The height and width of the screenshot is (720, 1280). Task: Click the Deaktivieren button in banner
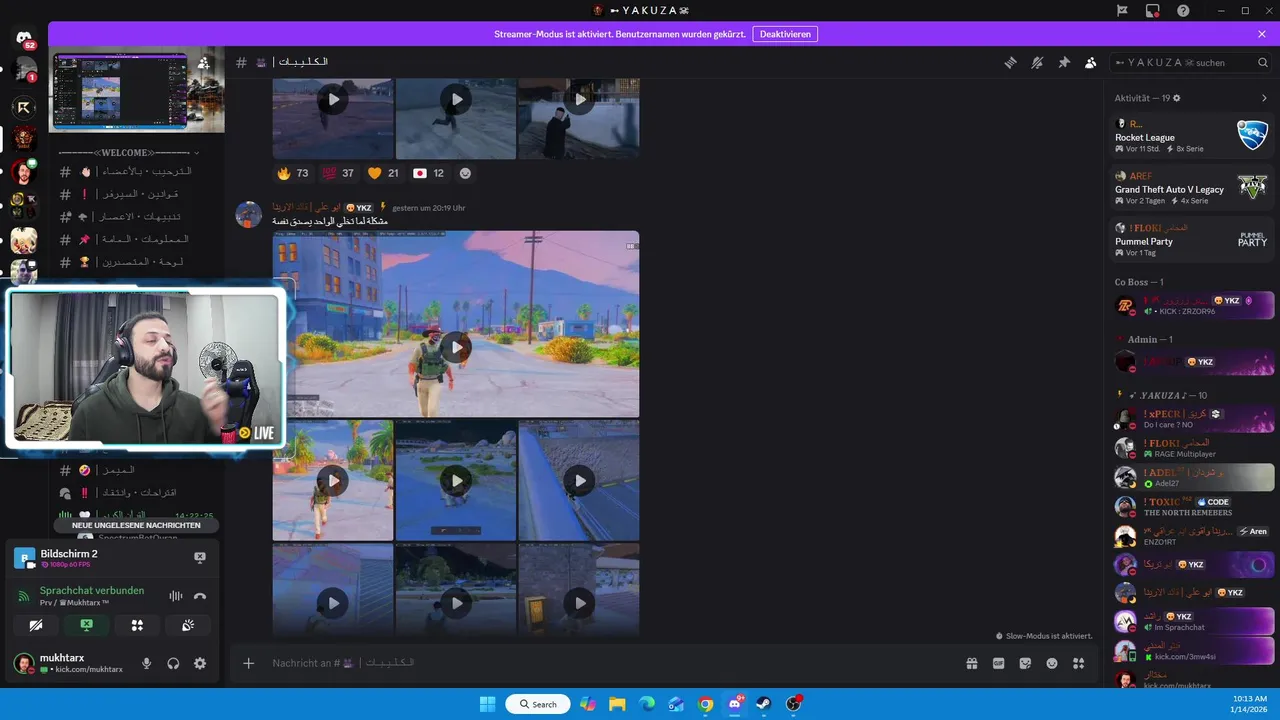(787, 34)
